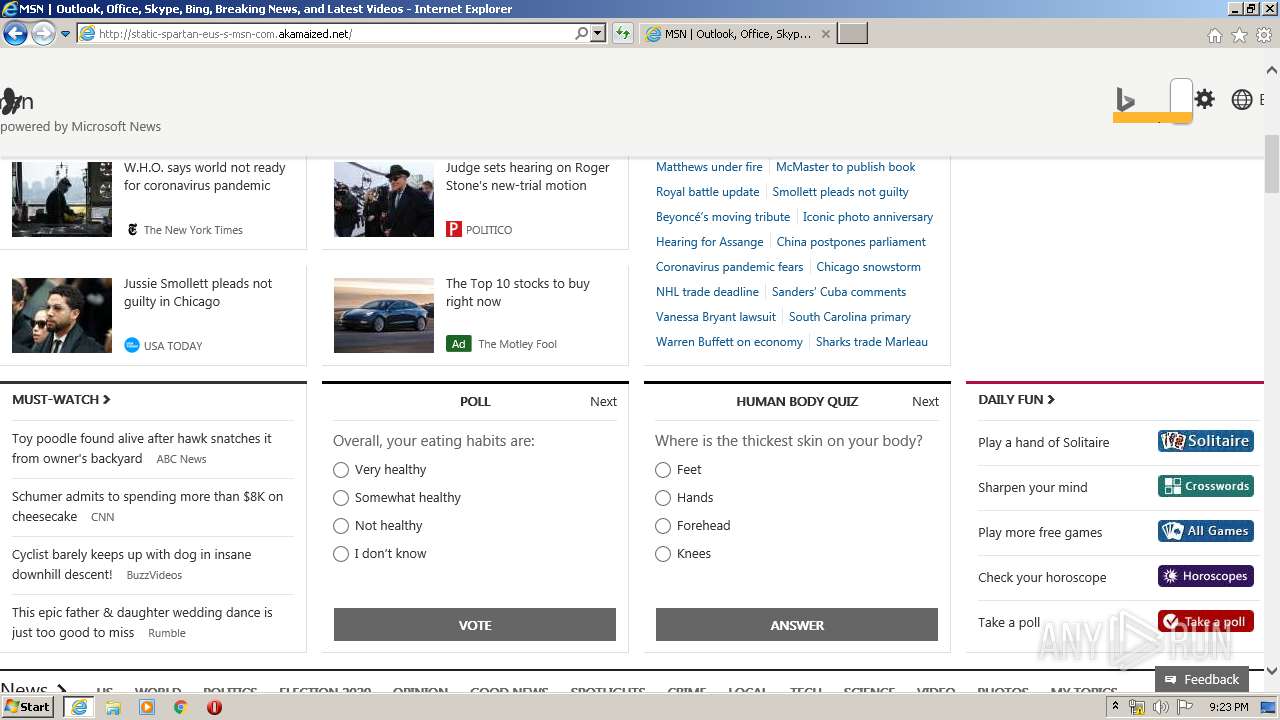The width and height of the screenshot is (1280, 720).
Task: Click the Tesla car thumbnail image
Action: click(384, 315)
